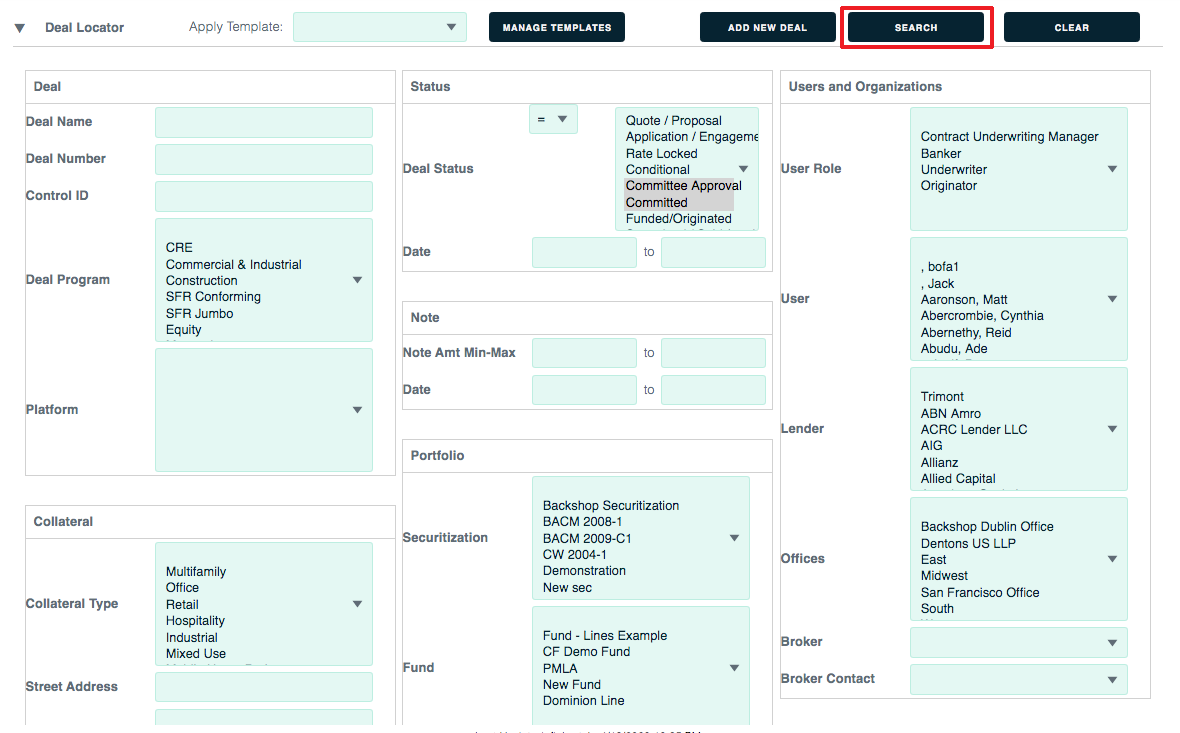Collapse the Deal Locator section triangle
Image resolution: width=1180 pixels, height=733 pixels.
(20, 28)
